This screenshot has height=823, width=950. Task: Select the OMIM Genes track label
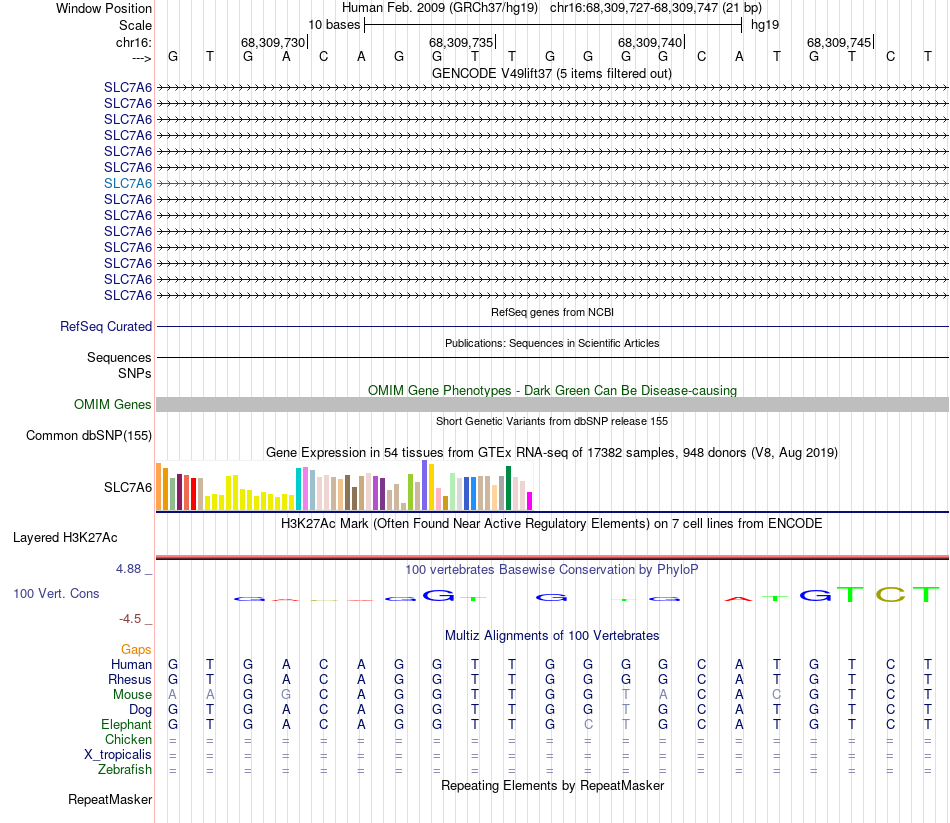[113, 404]
